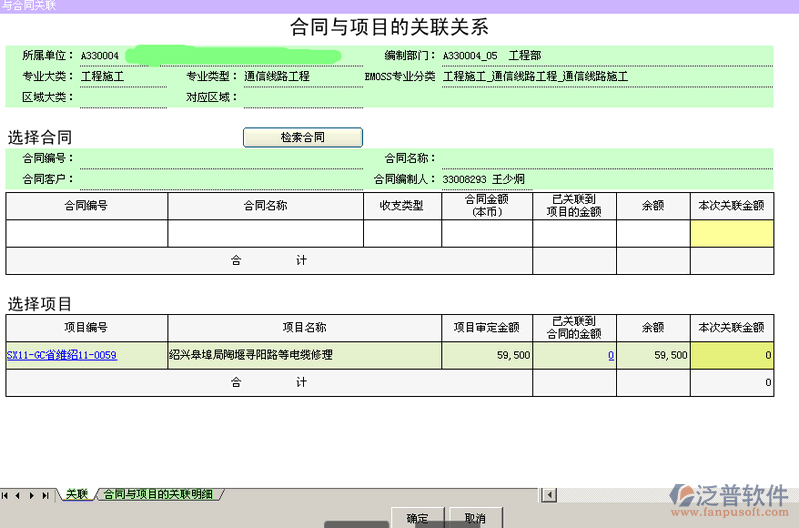799x528 pixels.
Task: Switch to the 关联 sheet tab
Action: pos(76,494)
